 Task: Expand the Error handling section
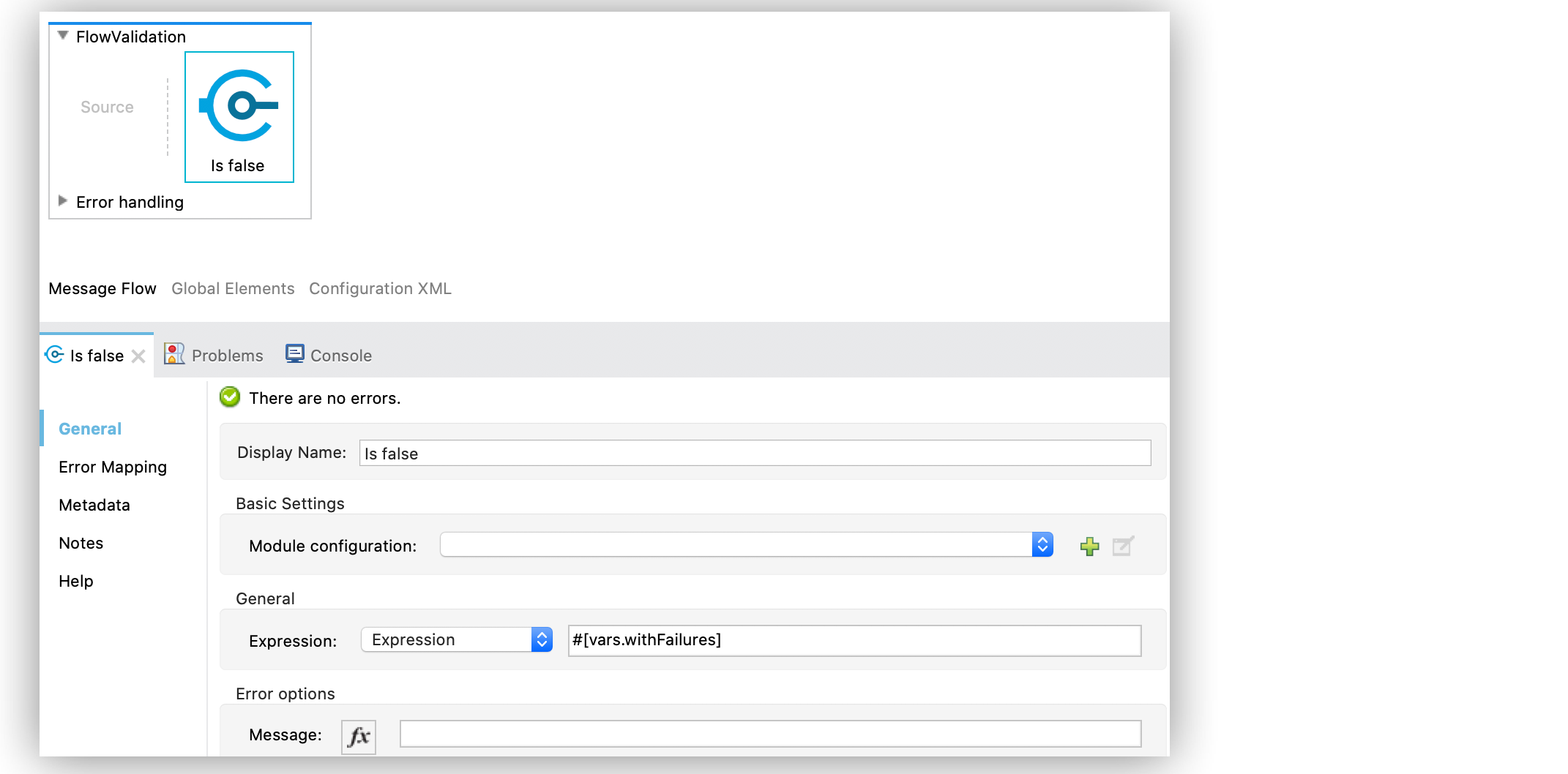coord(63,201)
